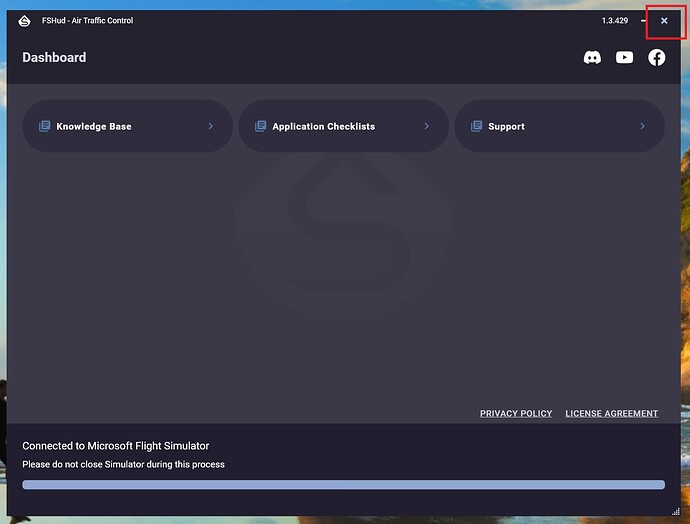The width and height of the screenshot is (690, 524).
Task: Click the version number 1.3.429
Action: tap(614, 21)
